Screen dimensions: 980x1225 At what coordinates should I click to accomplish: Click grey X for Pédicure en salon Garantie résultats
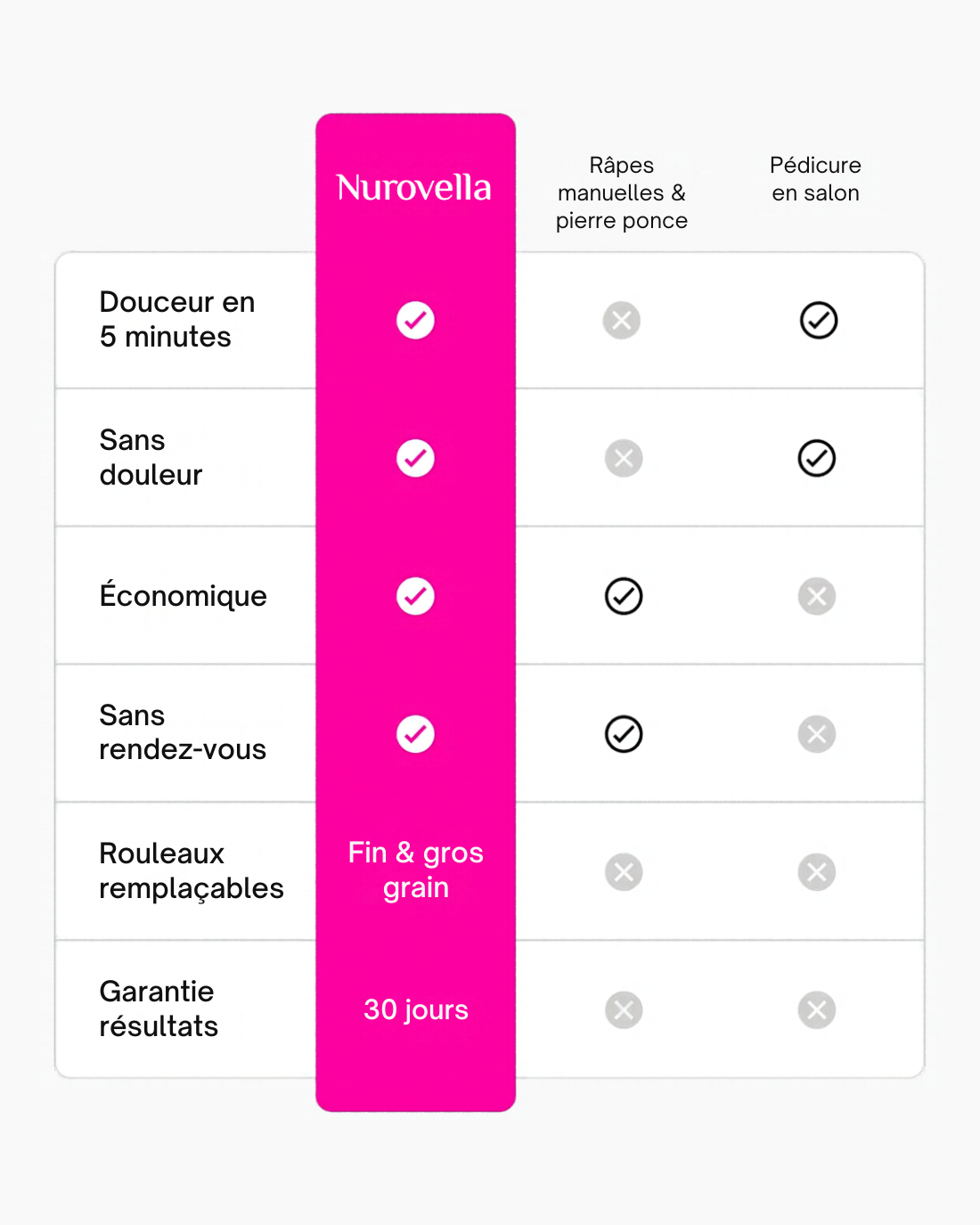click(817, 1010)
